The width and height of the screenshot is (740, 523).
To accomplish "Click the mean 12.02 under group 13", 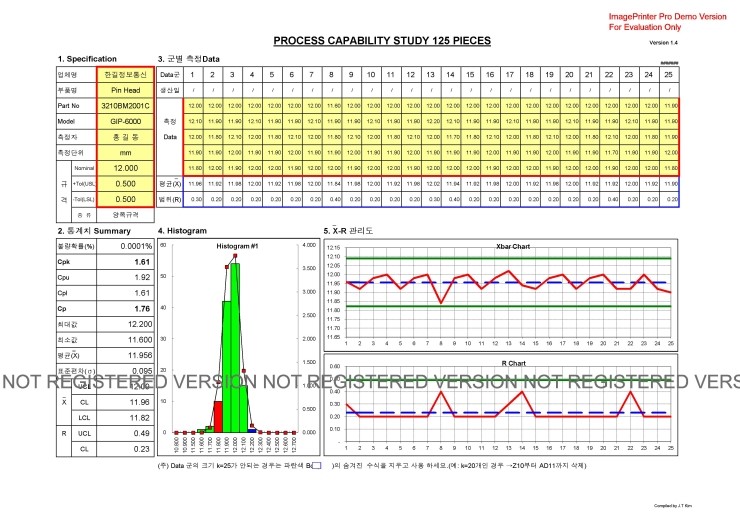I will click(432, 184).
